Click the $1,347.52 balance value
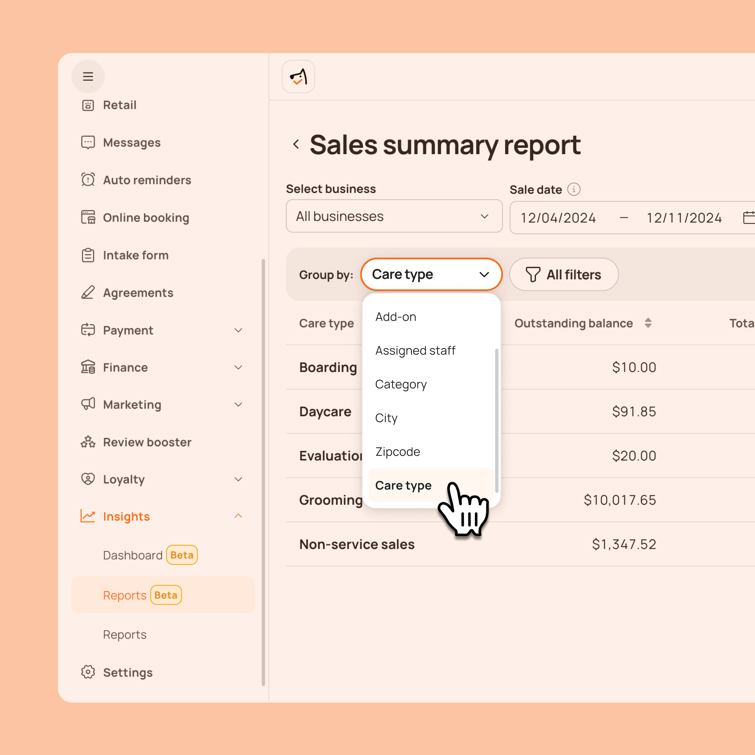This screenshot has width=755, height=755. (x=624, y=545)
